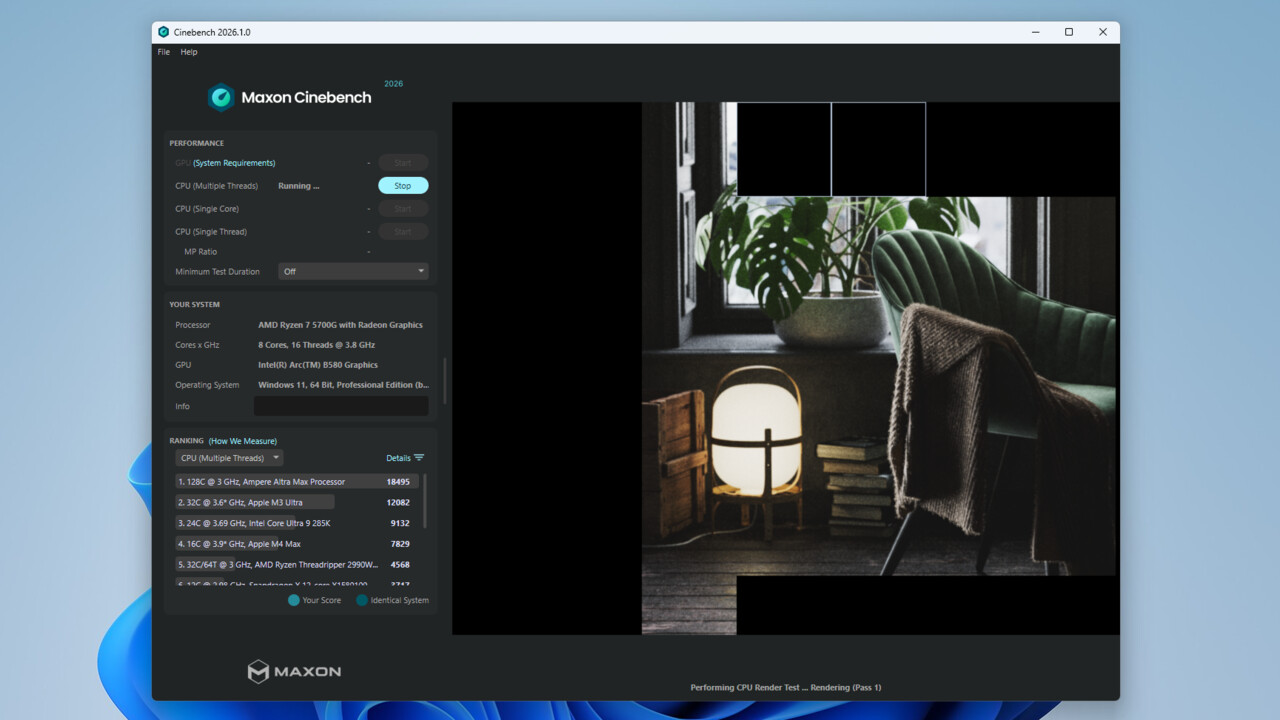Click the MAXON logo below the ranking panel
1280x720 pixels.
294,671
